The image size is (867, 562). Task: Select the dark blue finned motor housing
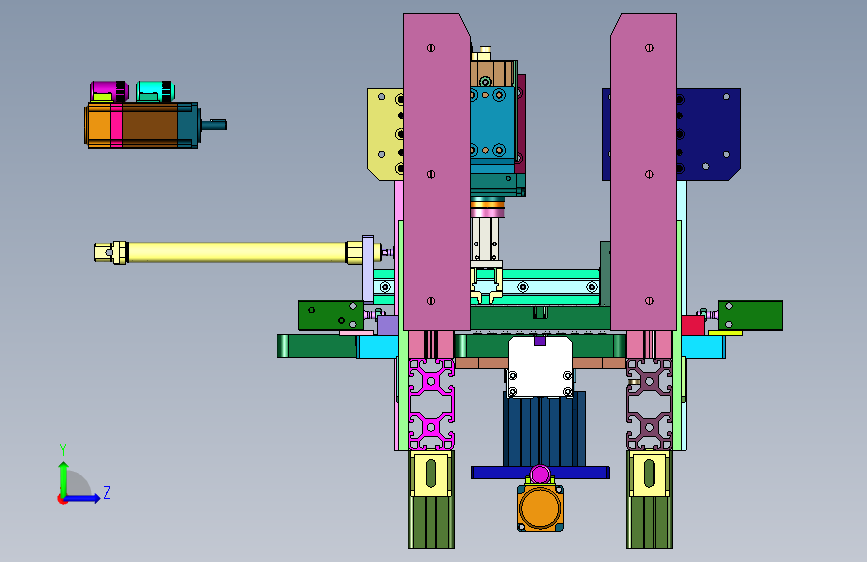544,430
